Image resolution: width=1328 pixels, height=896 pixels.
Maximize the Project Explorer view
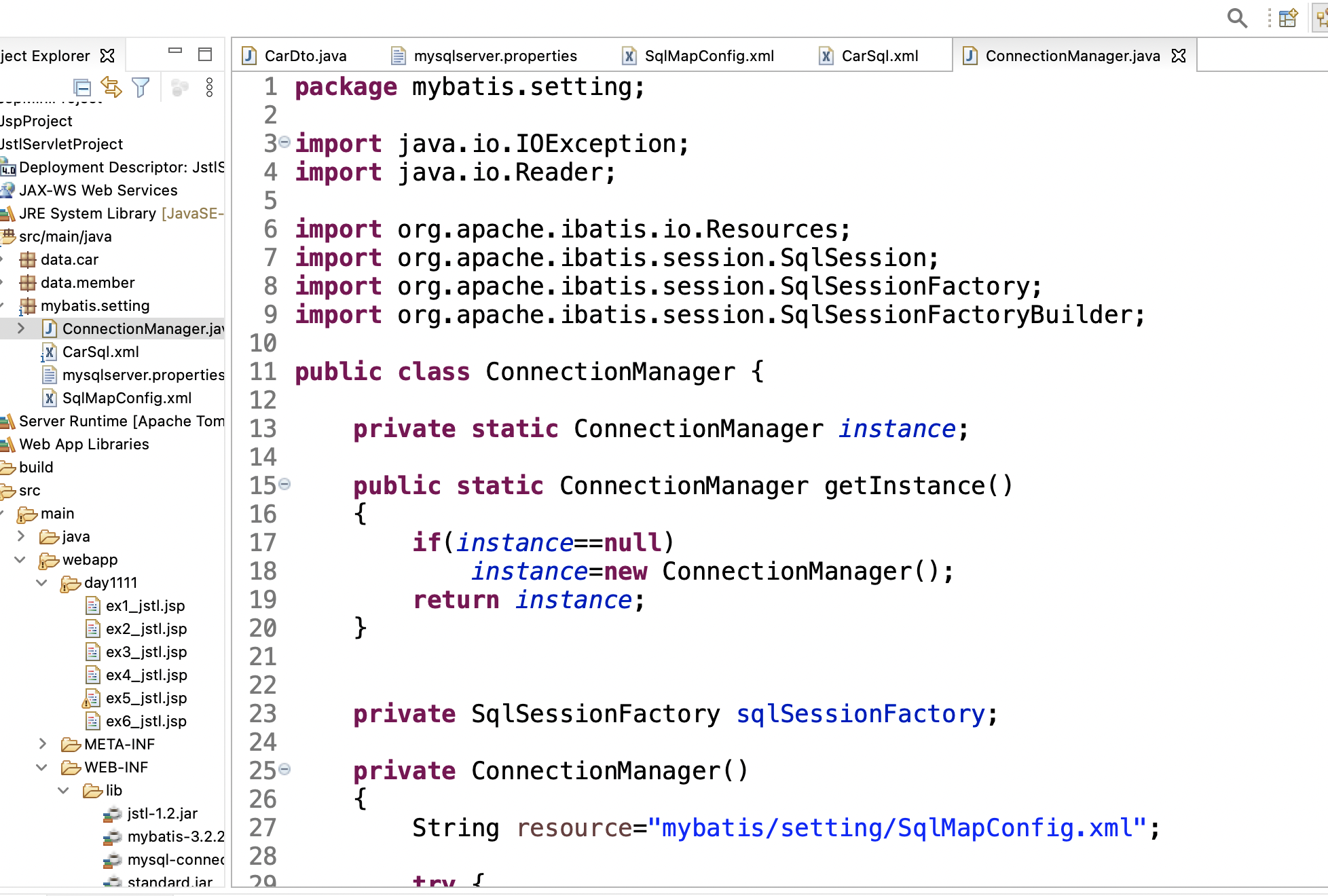205,54
